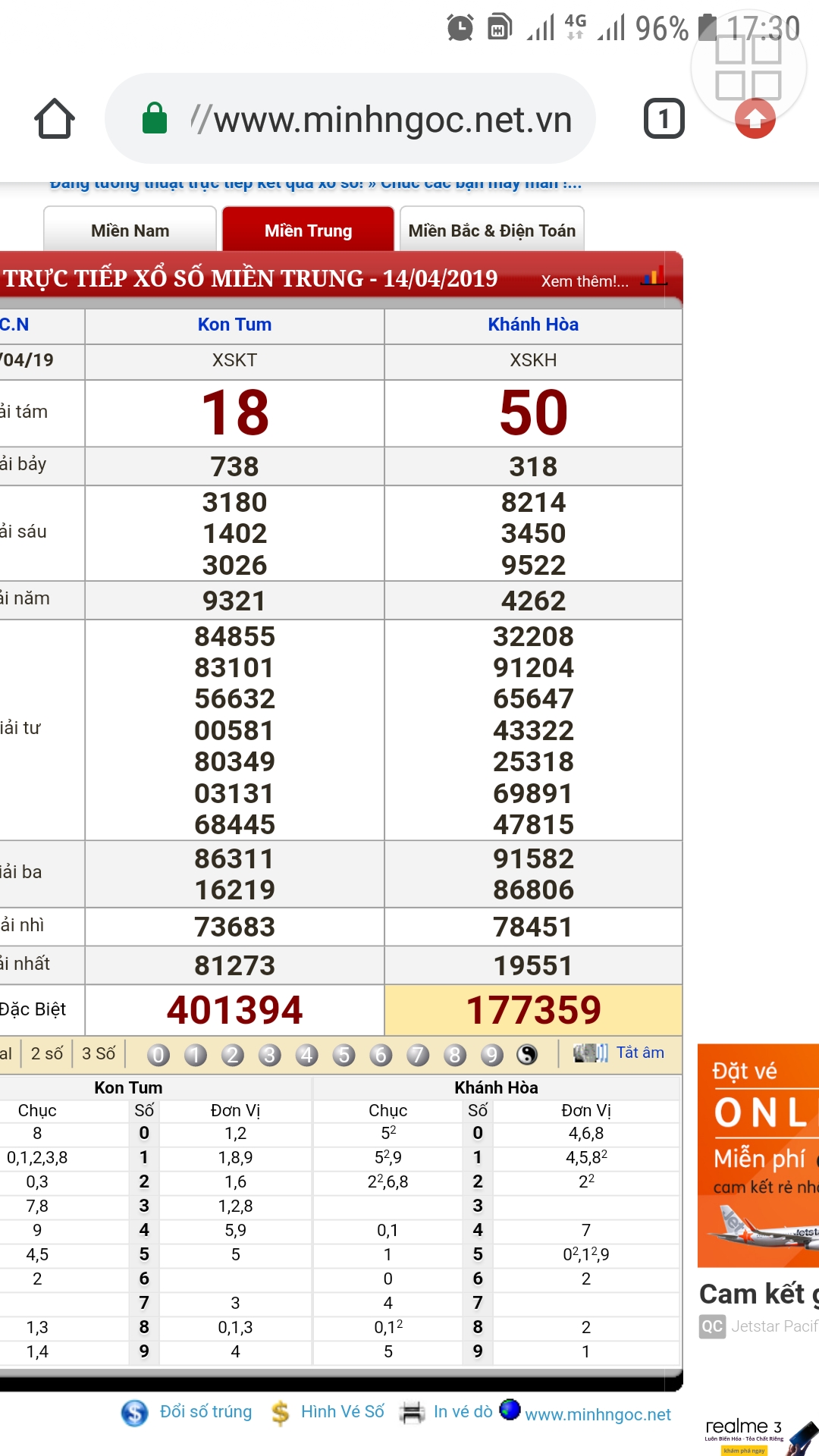Tap Kon Tum seventh prize 738
This screenshot has width=819, height=1456.
click(x=234, y=466)
